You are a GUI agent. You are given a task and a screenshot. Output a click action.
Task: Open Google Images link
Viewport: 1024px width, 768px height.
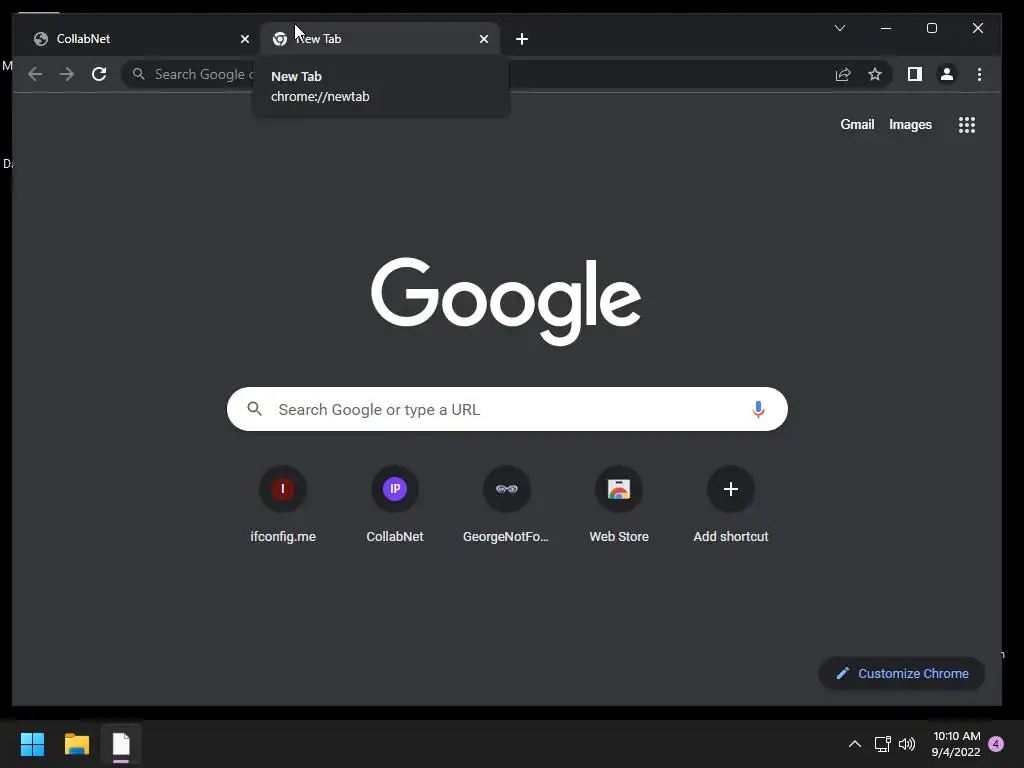pyautogui.click(x=910, y=125)
